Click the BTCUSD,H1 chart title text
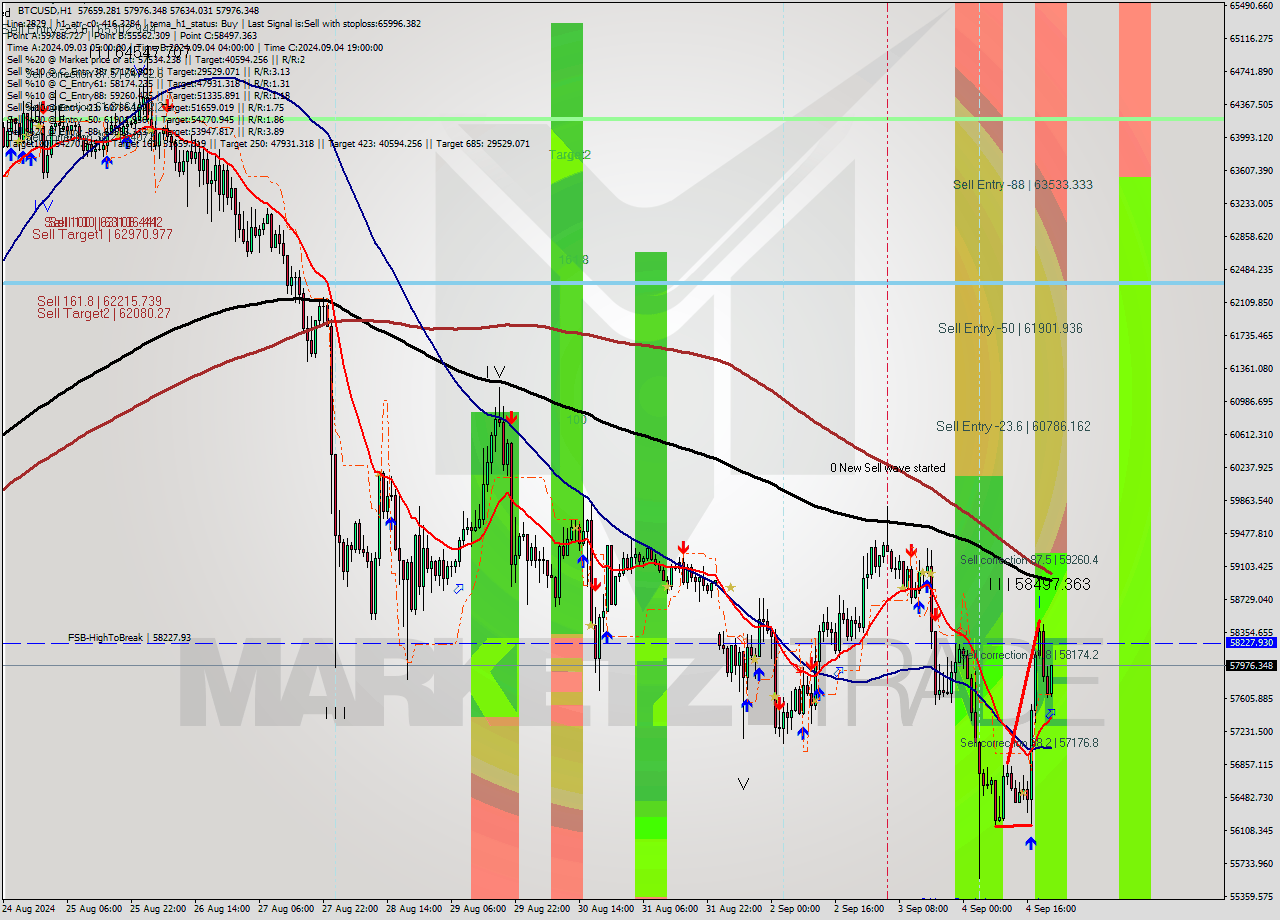Screen dimensions: 1280x920 46,10
